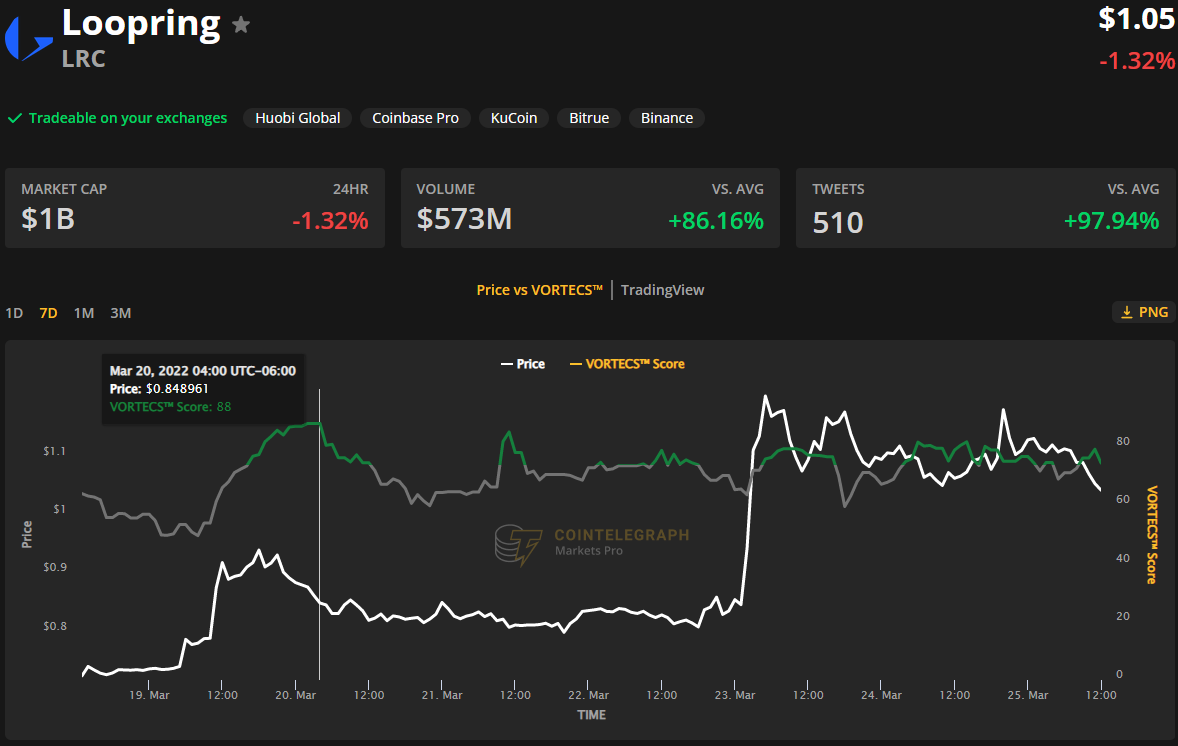This screenshot has height=746, width=1178.
Task: Open the Coinbase Pro exchange tag
Action: (x=415, y=118)
